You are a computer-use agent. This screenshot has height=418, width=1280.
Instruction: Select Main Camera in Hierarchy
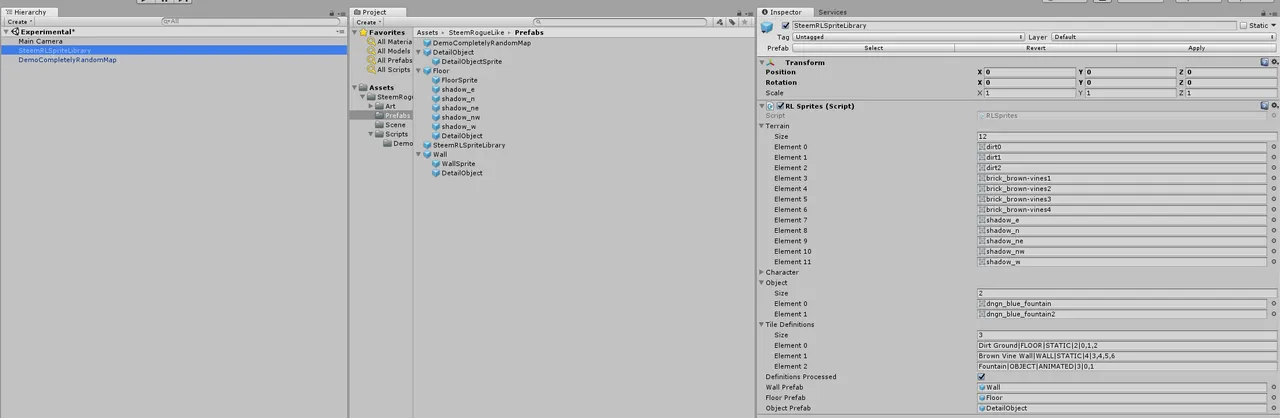40,41
